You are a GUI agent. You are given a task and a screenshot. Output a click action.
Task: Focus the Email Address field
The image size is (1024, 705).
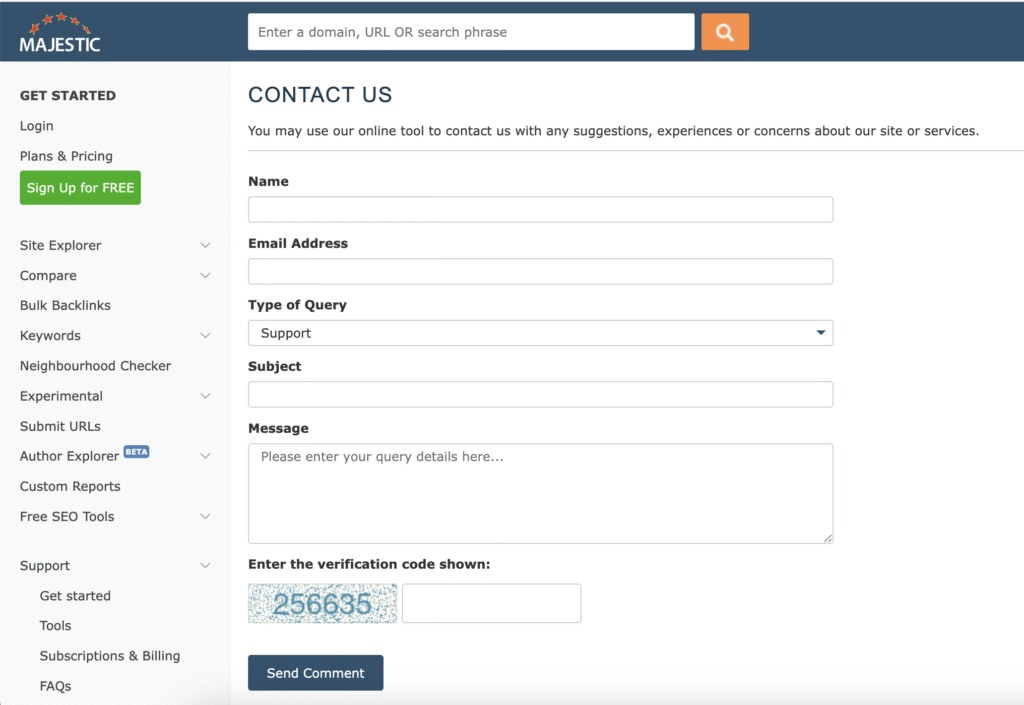(540, 272)
